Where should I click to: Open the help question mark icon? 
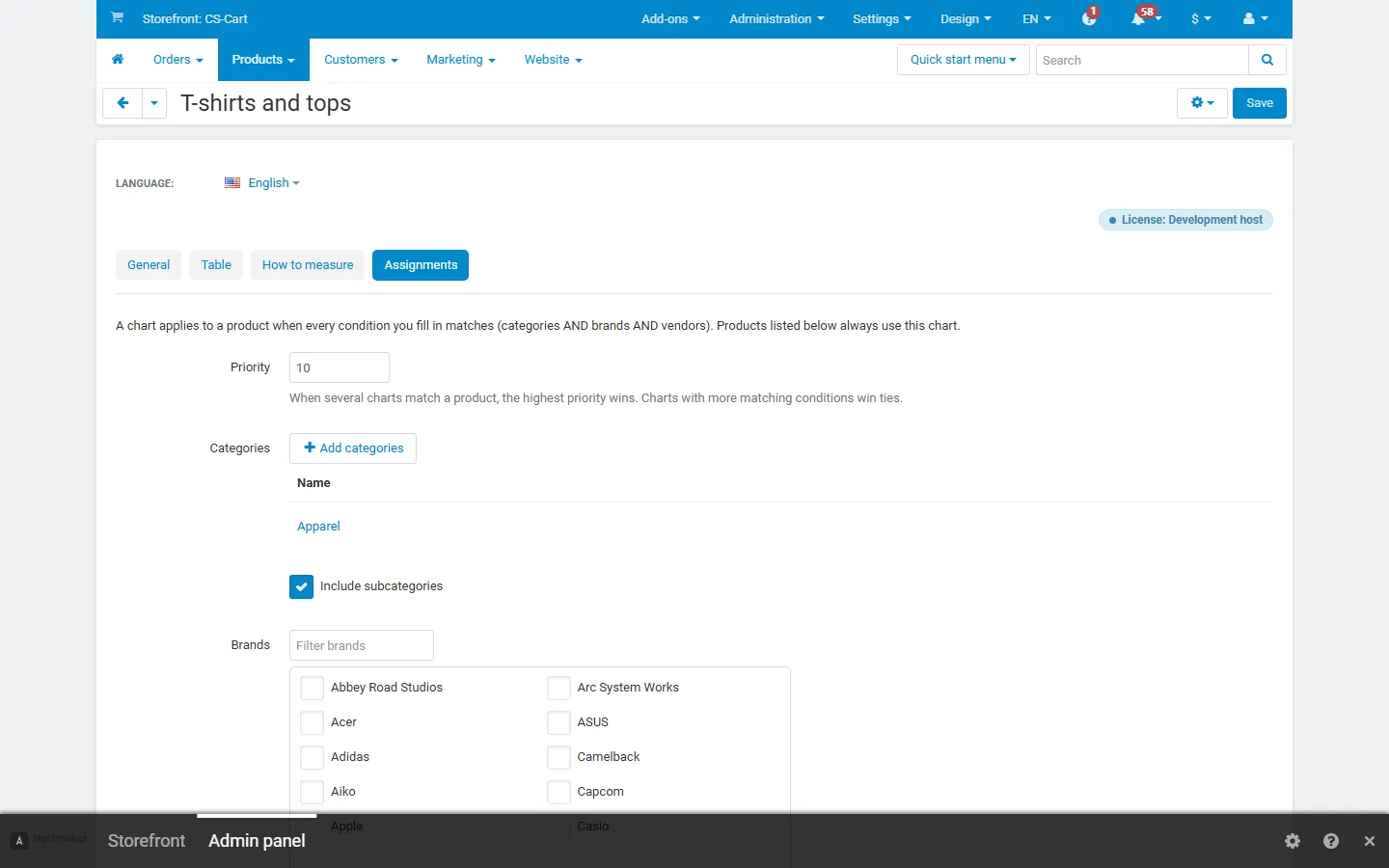1331,841
